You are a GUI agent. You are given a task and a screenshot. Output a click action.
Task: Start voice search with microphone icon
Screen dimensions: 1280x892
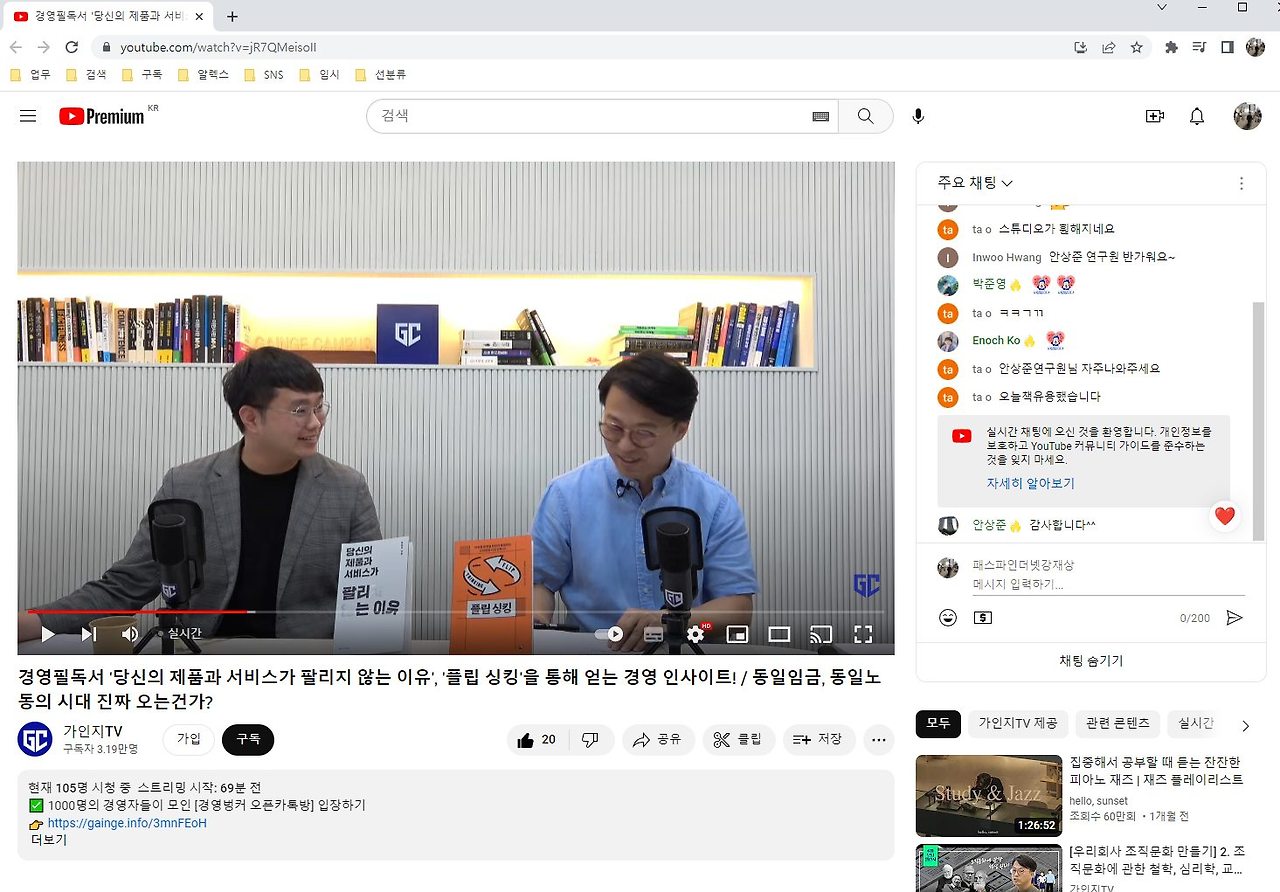point(918,116)
